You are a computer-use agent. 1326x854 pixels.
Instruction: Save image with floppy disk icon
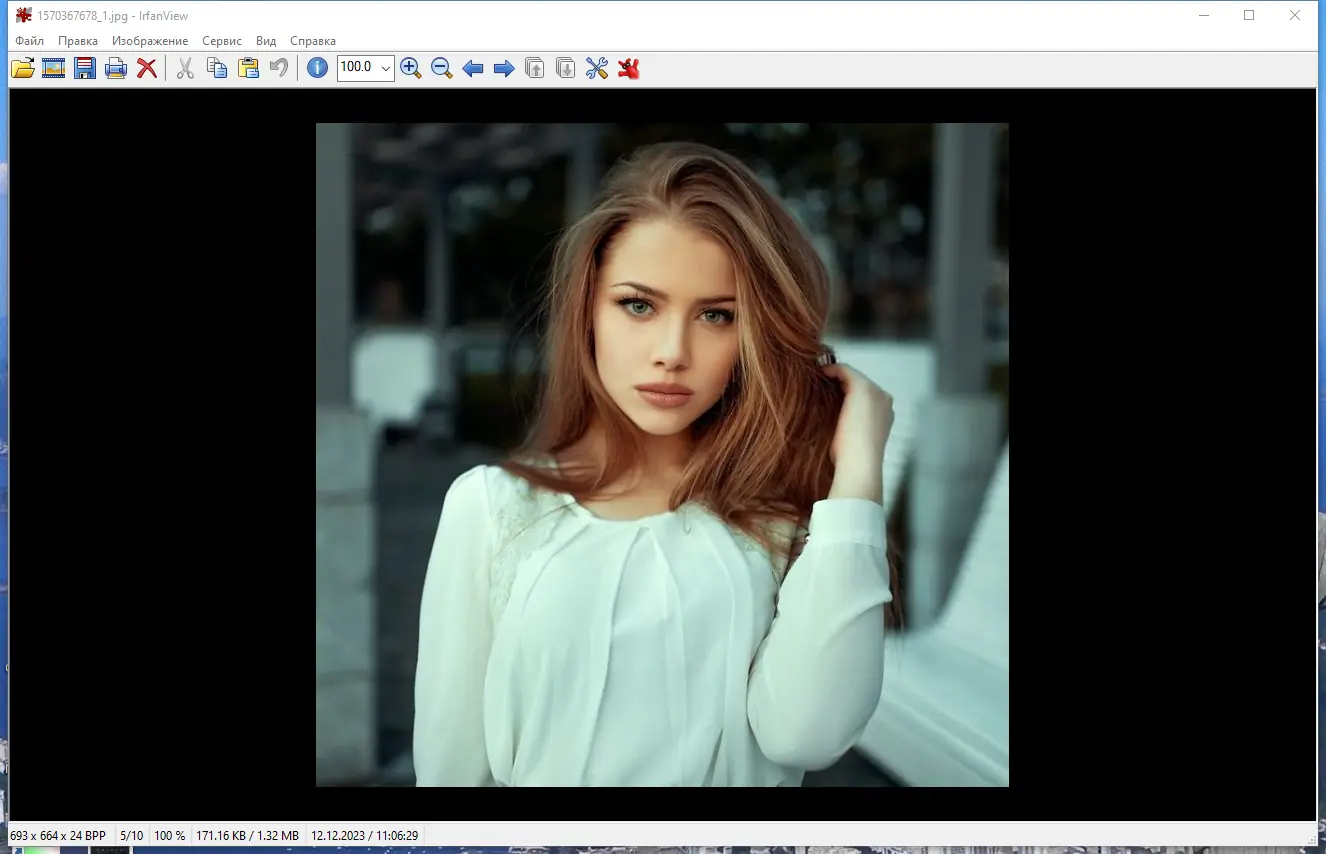[x=85, y=68]
